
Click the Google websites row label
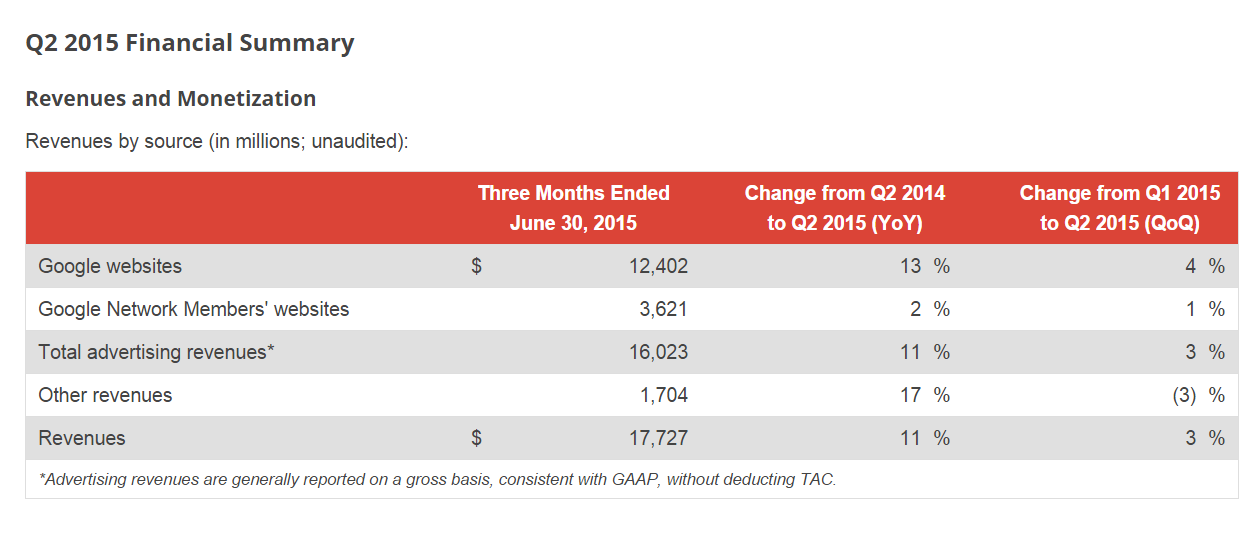110,266
